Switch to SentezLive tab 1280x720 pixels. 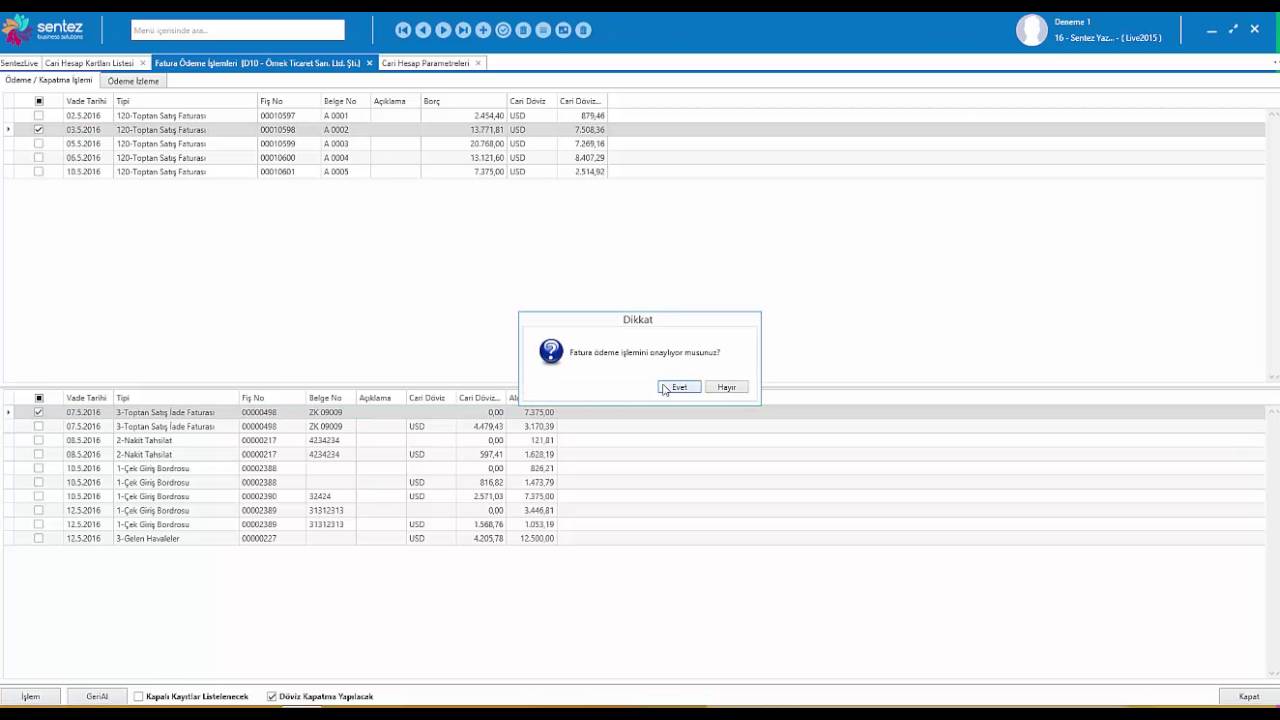pyautogui.click(x=19, y=63)
